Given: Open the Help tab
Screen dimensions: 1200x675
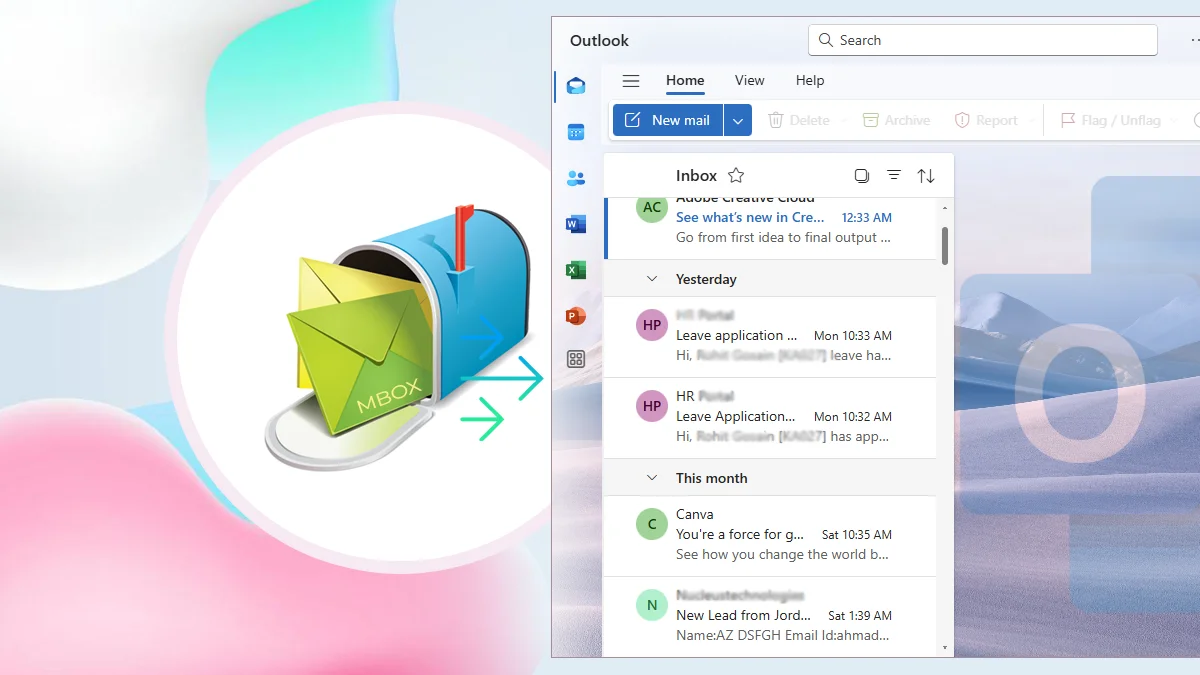Looking at the screenshot, I should click(810, 81).
